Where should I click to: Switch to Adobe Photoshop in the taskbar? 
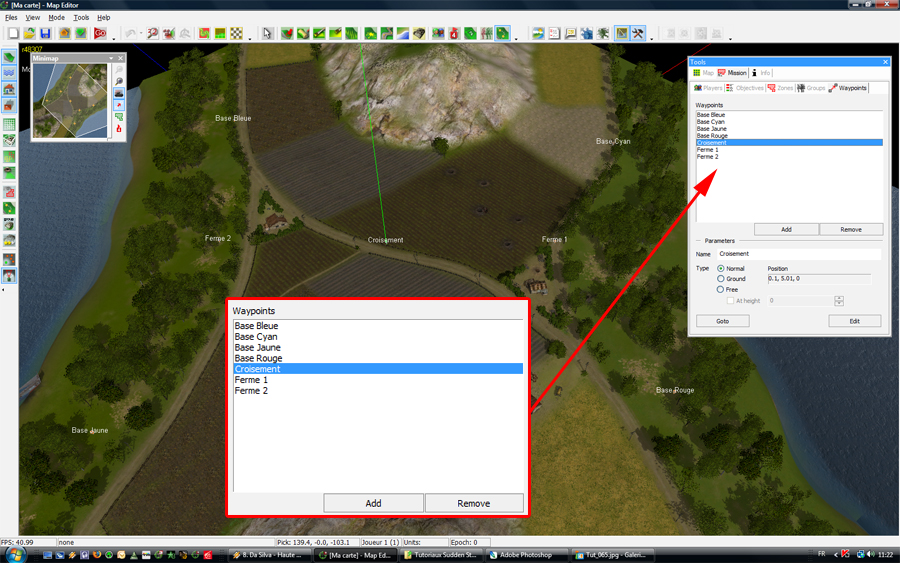526,555
